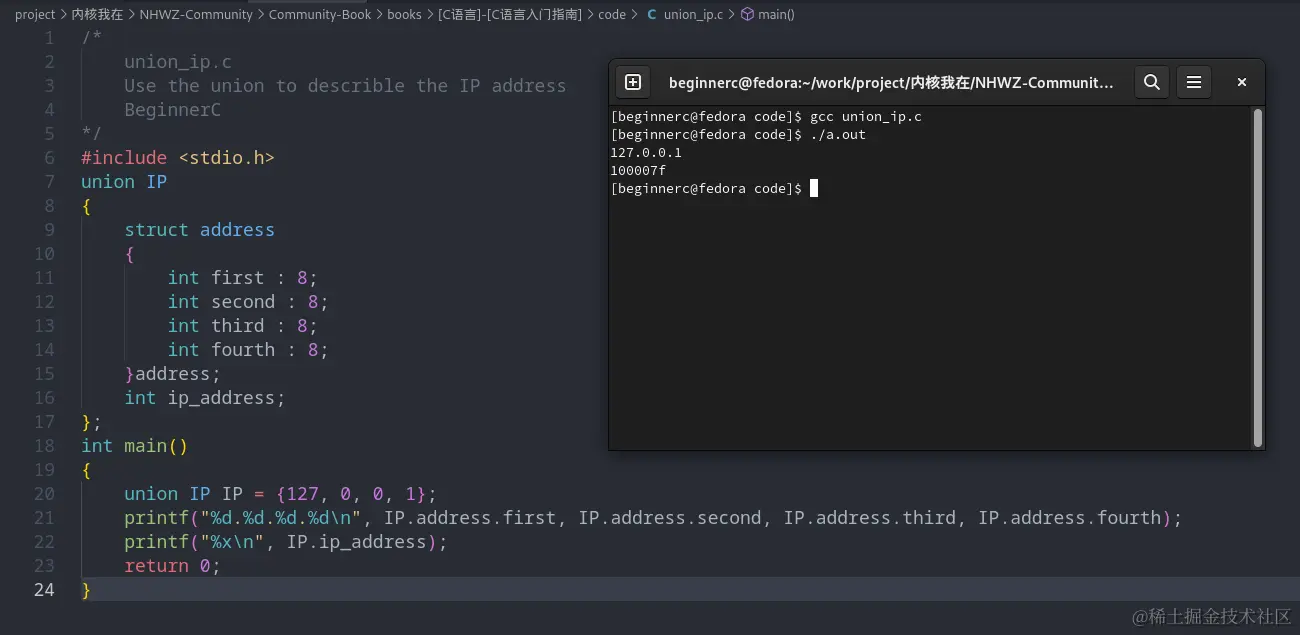This screenshot has width=1300, height=635.
Task: Click 'second' bit-field member name
Action: tap(243, 302)
